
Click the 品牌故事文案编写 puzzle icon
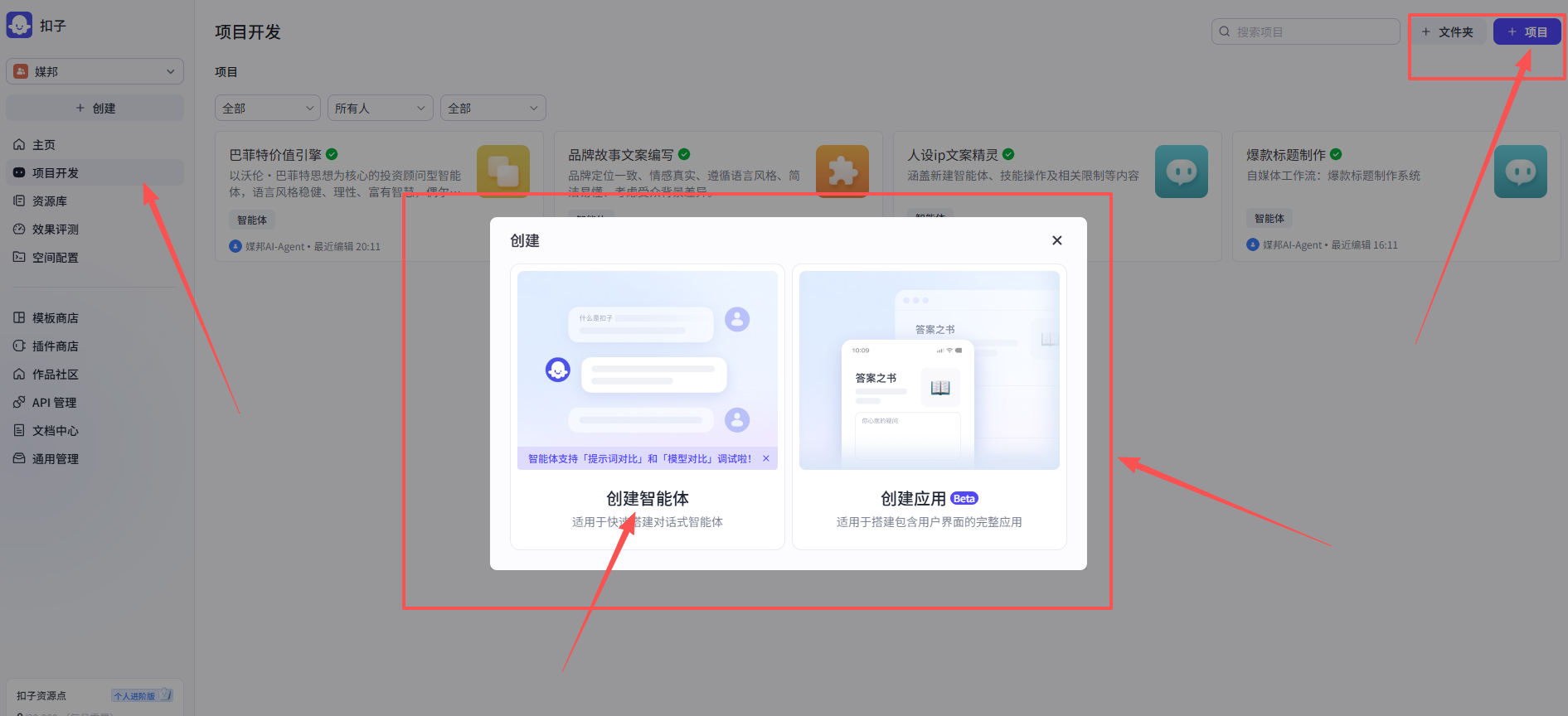842,170
